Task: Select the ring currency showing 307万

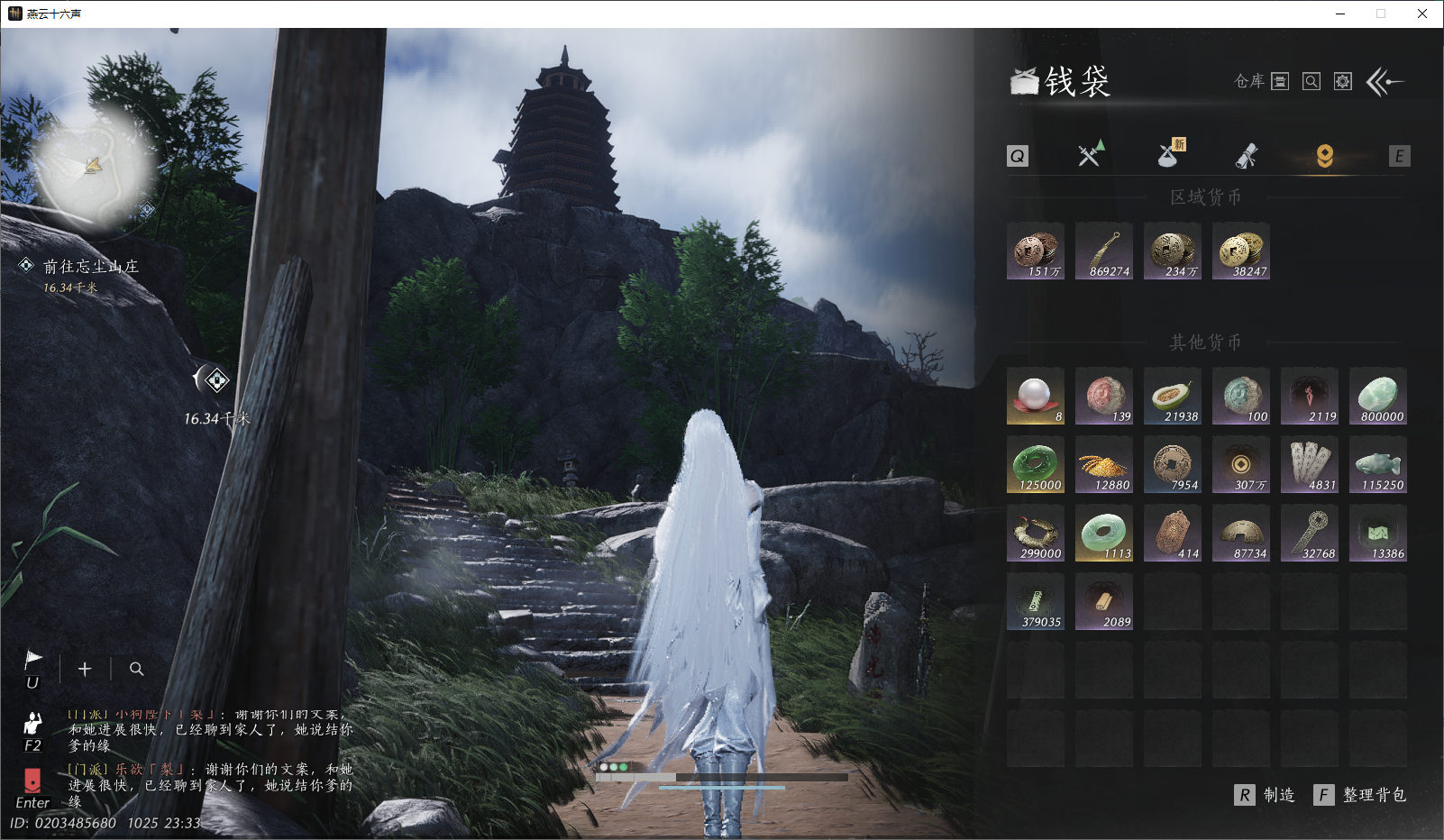Action: 1241,464
